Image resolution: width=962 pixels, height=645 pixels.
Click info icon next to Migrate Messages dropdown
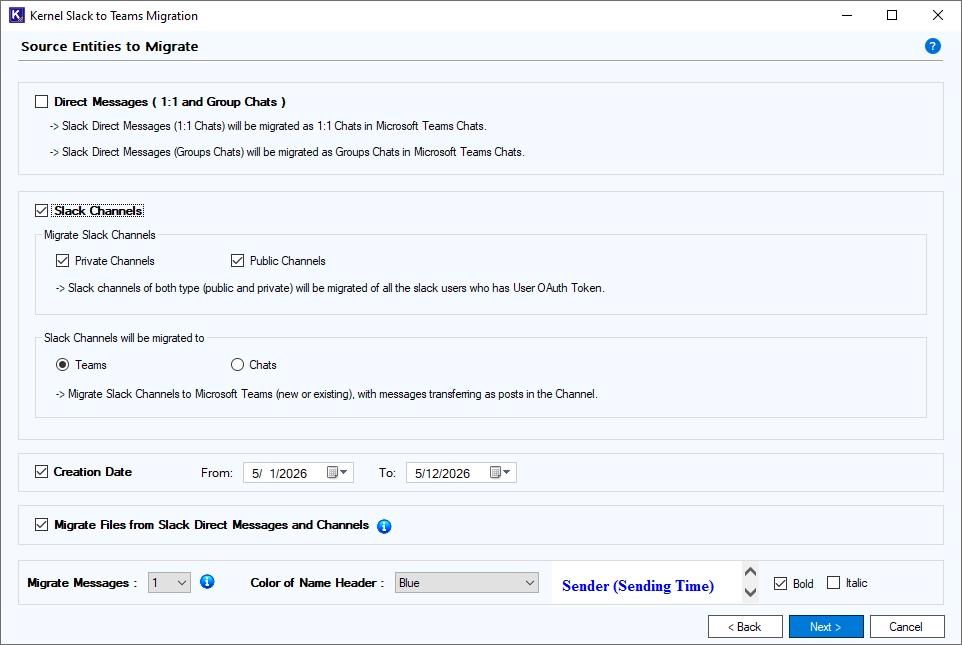[207, 581]
